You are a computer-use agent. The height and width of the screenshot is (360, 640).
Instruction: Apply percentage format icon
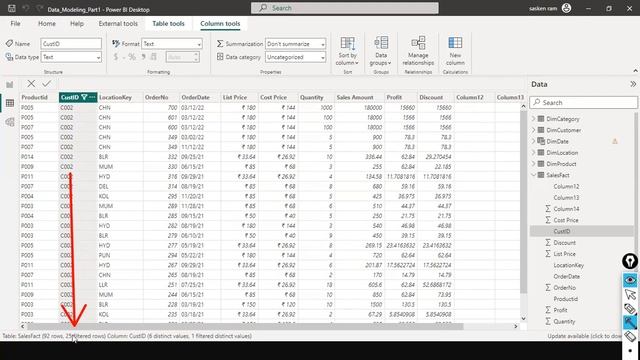[x=132, y=57]
